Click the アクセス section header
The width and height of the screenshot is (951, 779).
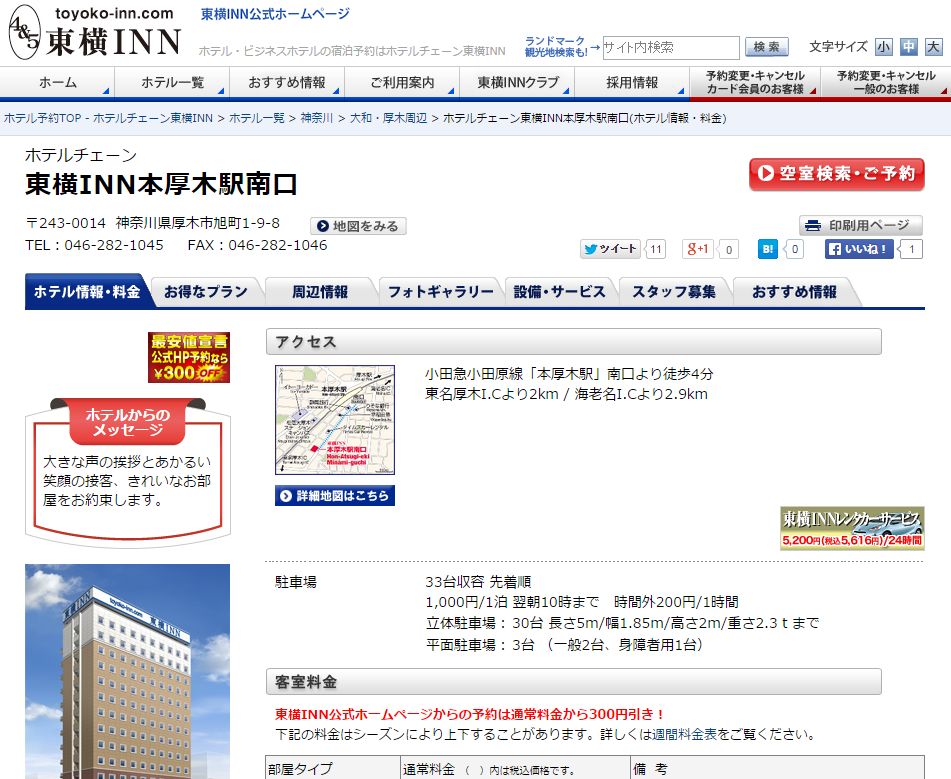click(x=574, y=342)
